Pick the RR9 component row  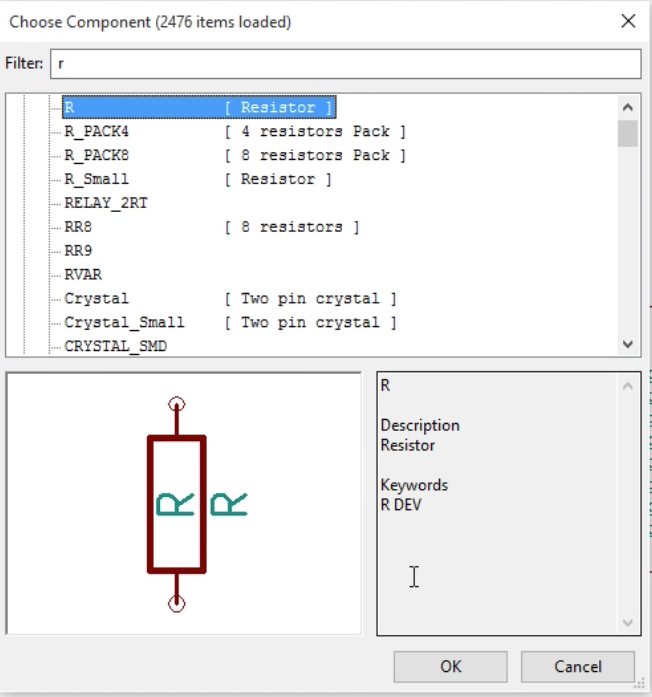coord(78,251)
